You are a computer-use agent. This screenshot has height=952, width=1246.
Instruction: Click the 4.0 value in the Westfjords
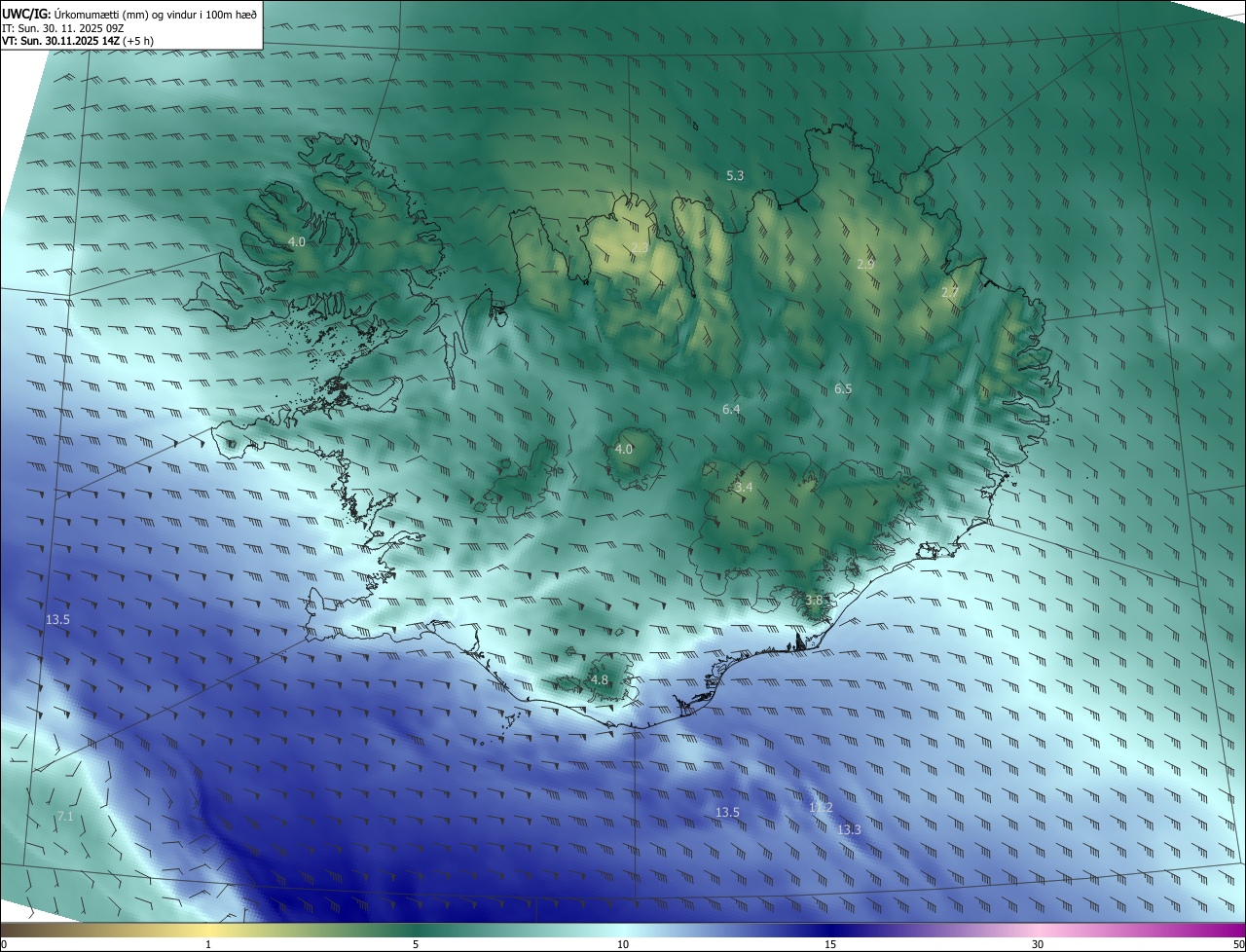click(x=297, y=241)
